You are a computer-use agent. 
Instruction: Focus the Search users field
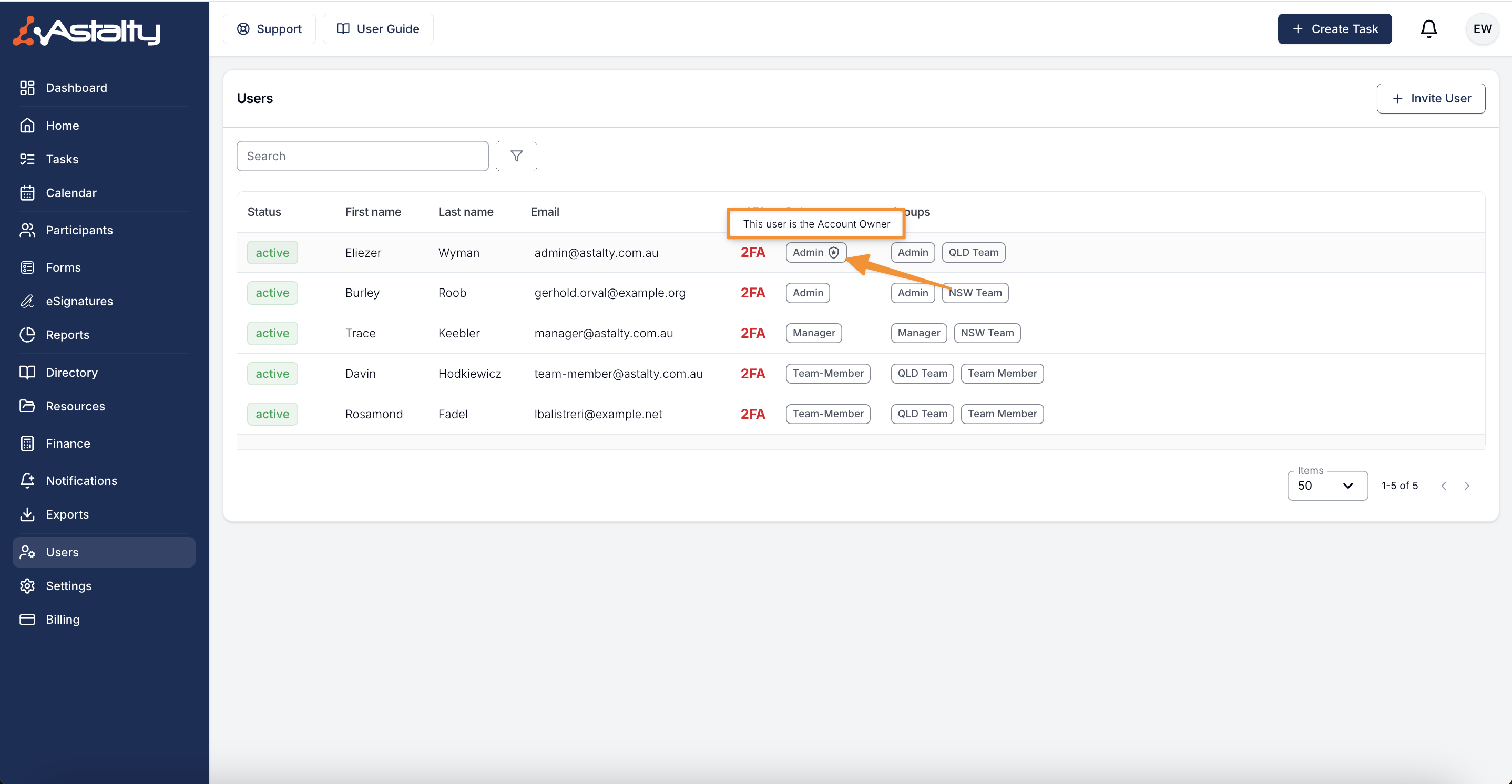[x=362, y=156]
